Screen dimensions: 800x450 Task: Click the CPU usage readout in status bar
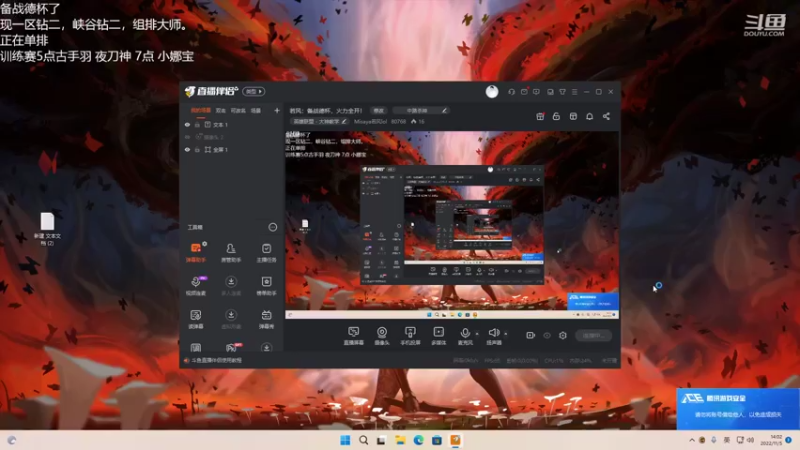coord(554,360)
